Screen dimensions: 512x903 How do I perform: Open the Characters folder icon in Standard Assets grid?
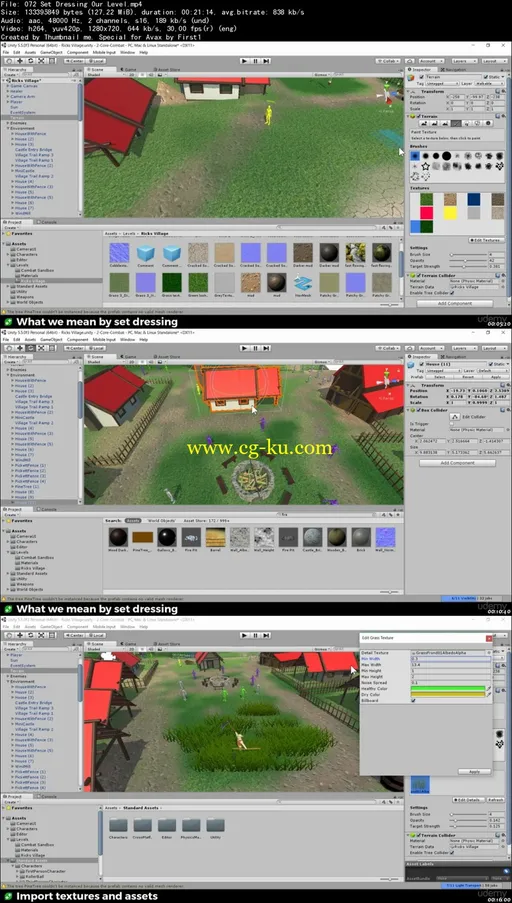pos(119,825)
